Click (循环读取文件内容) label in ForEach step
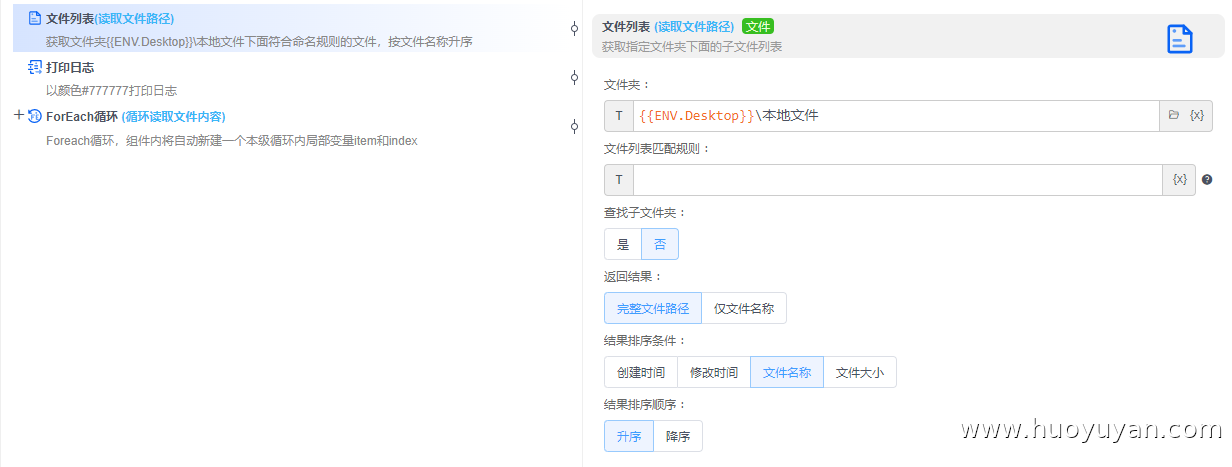This screenshot has width=1232, height=467. (173, 116)
